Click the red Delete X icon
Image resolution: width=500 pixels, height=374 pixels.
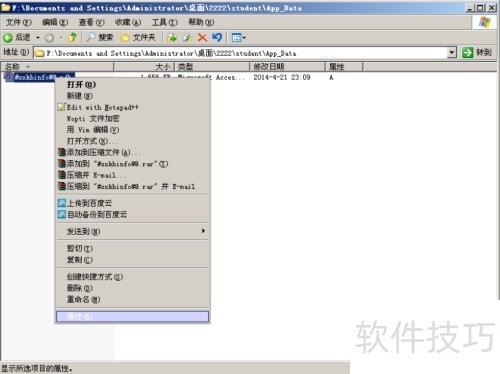pyautogui.click(x=202, y=38)
